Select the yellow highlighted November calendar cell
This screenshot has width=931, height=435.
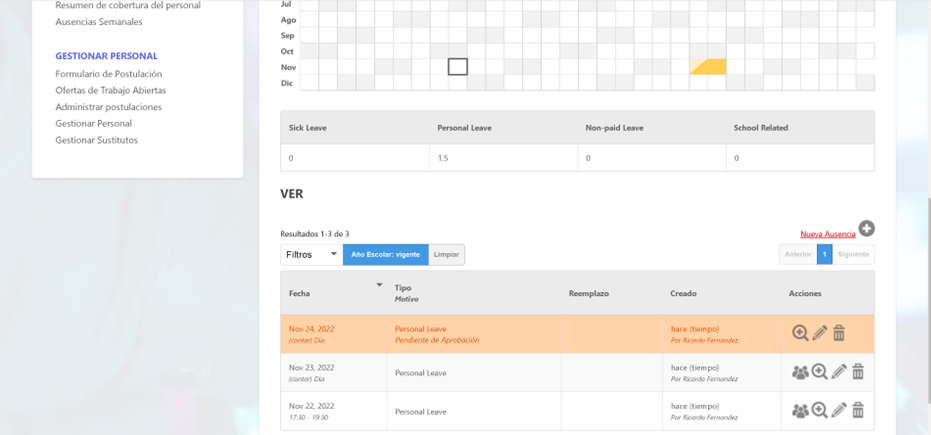coord(708,67)
